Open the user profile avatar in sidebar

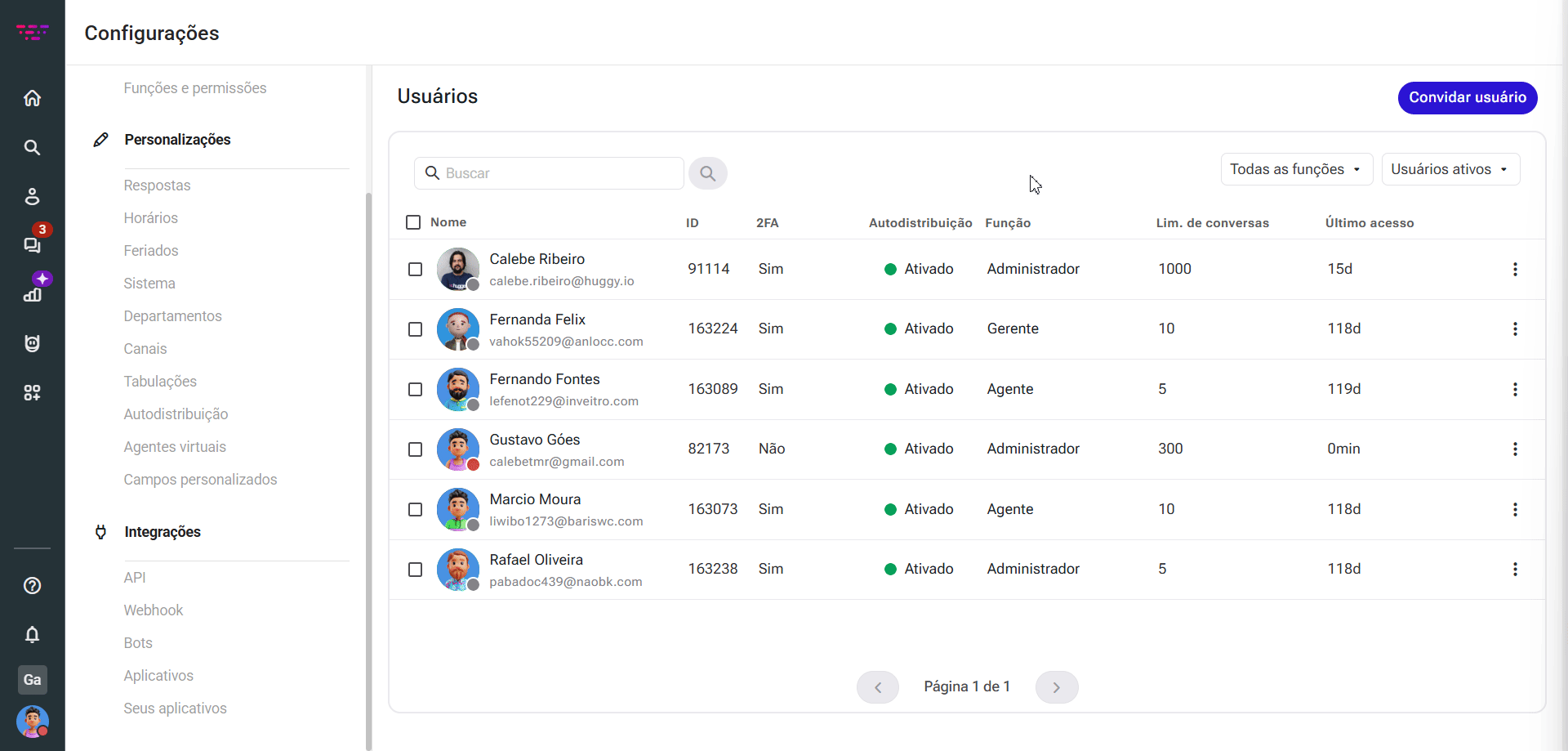pos(33,722)
